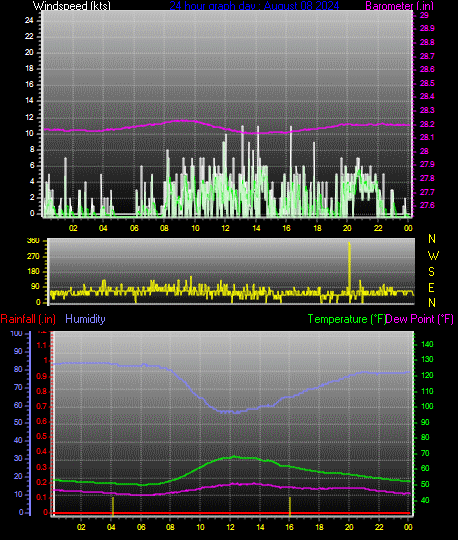Click the red 0.5 rainfall axis value
458x540 pixels.
42,437
